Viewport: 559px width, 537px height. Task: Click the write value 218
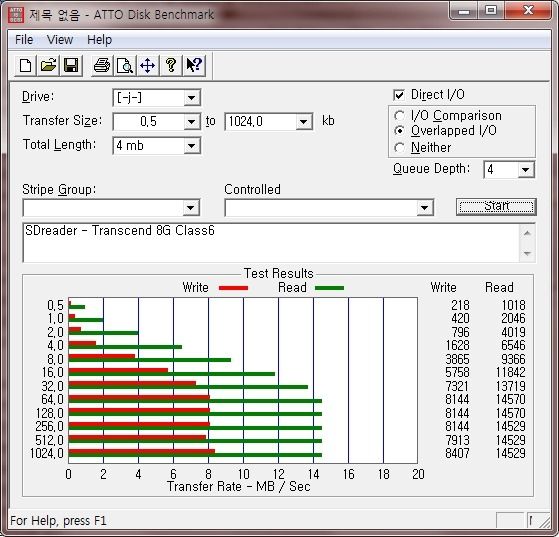coord(460,306)
